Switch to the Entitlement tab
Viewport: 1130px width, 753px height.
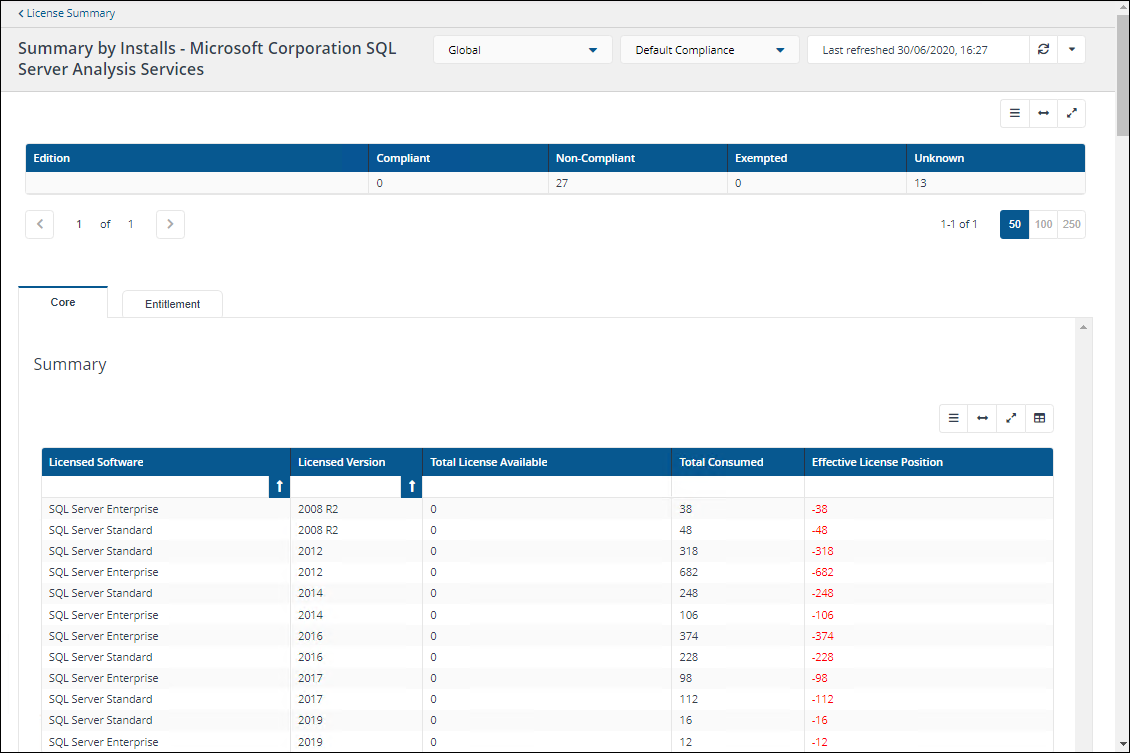pyautogui.click(x=172, y=304)
